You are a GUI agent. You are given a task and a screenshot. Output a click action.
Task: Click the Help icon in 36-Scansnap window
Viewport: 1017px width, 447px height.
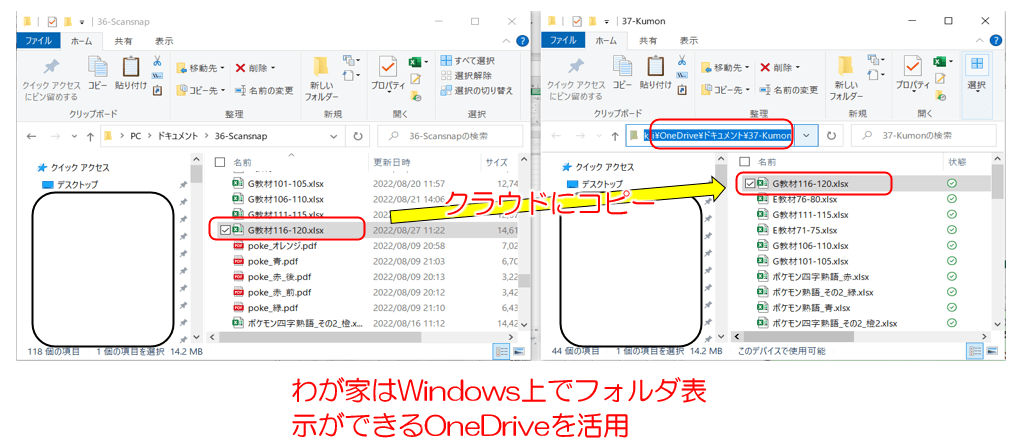[x=522, y=41]
